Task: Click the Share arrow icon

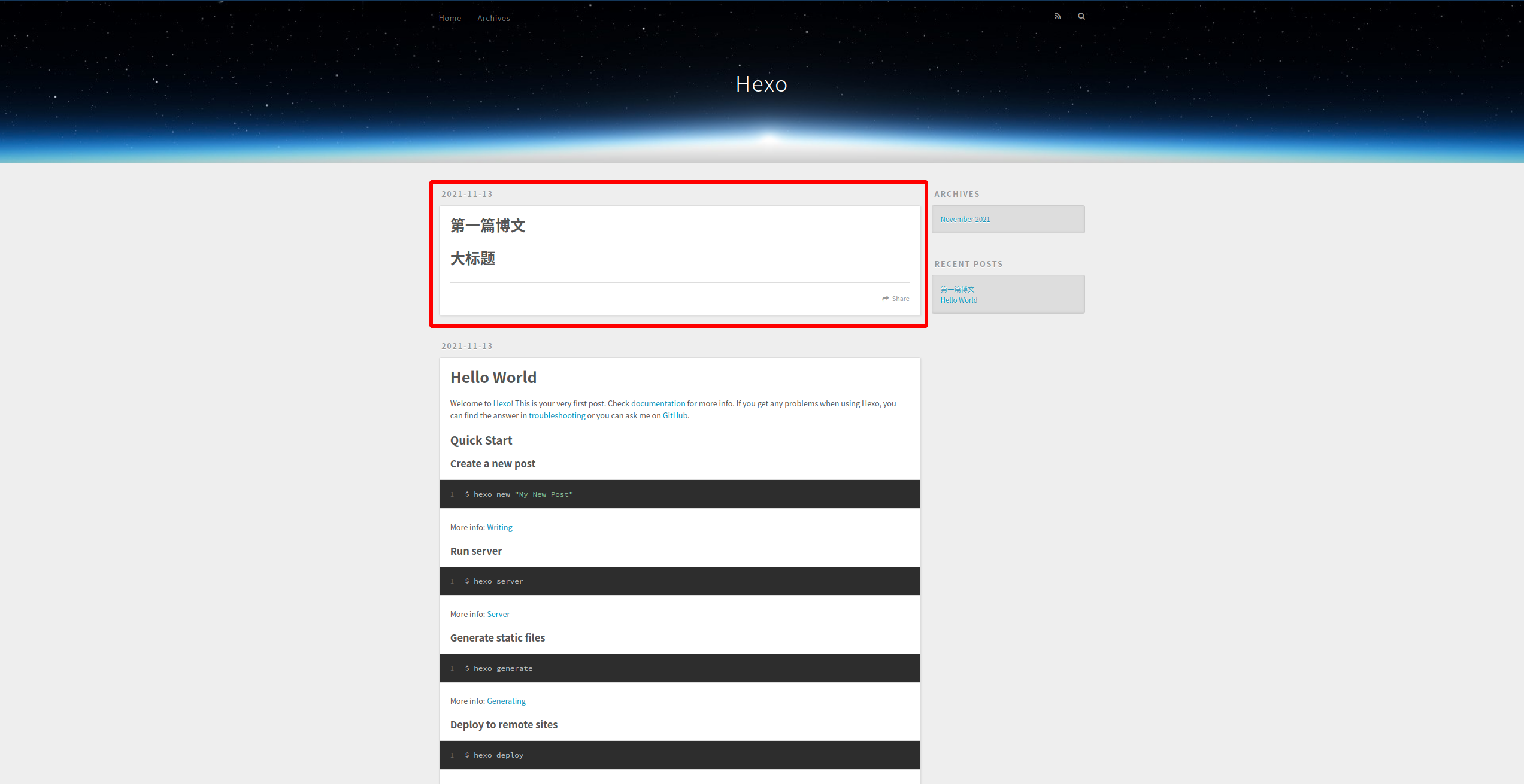Action: (x=886, y=299)
